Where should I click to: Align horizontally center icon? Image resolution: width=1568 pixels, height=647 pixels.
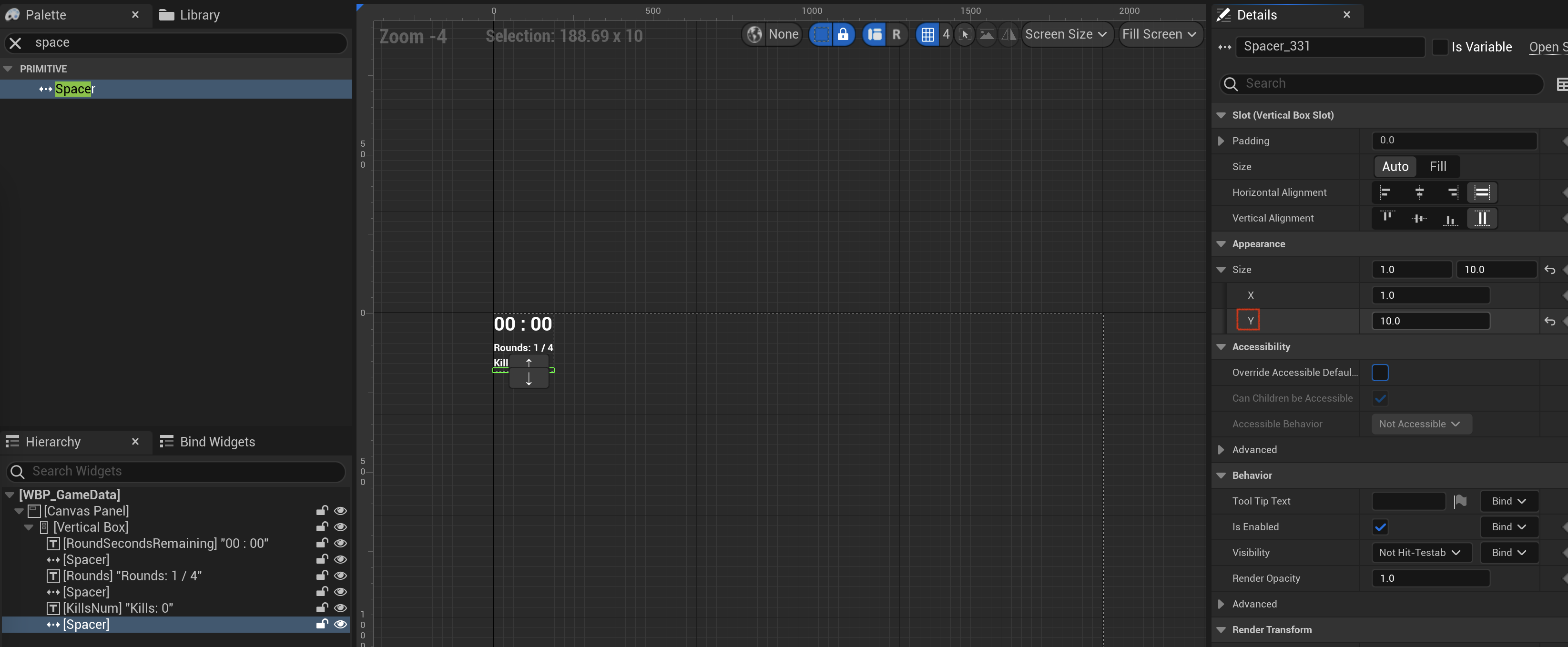(1419, 192)
